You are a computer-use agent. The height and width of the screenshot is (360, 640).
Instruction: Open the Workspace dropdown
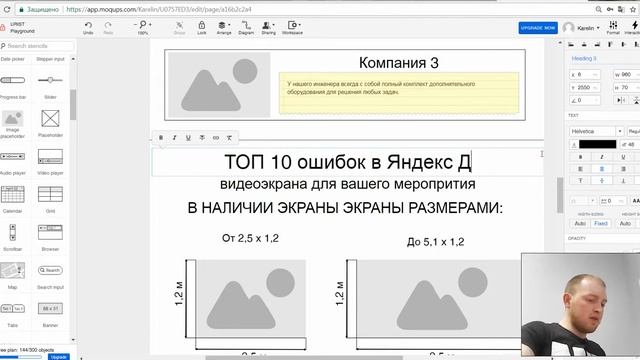point(292,28)
